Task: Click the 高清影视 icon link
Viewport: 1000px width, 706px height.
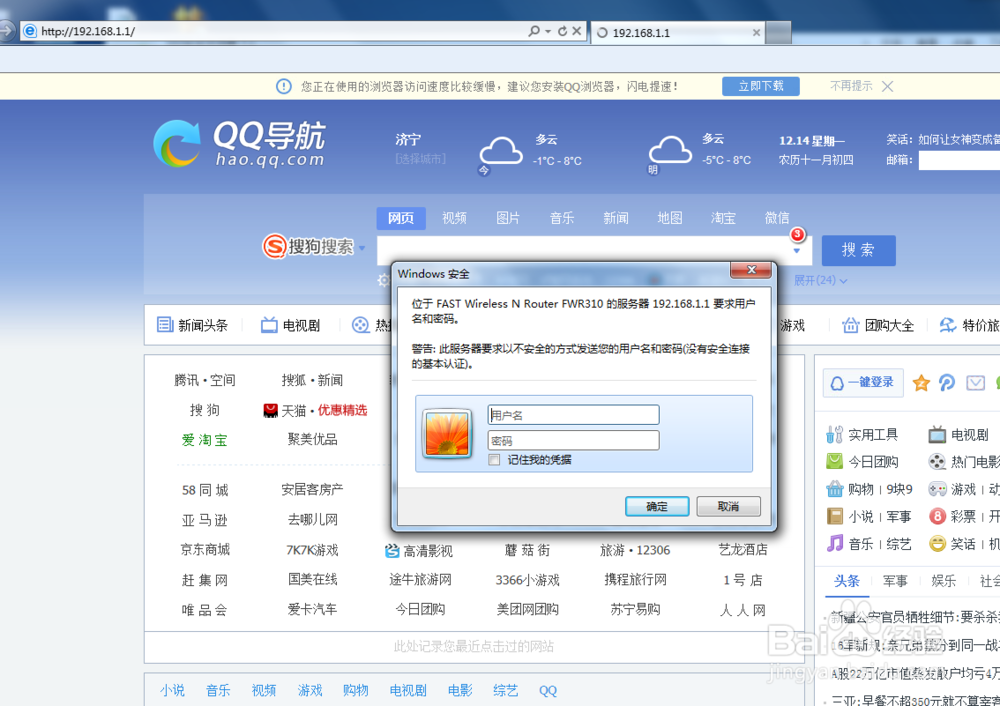Action: pos(392,551)
